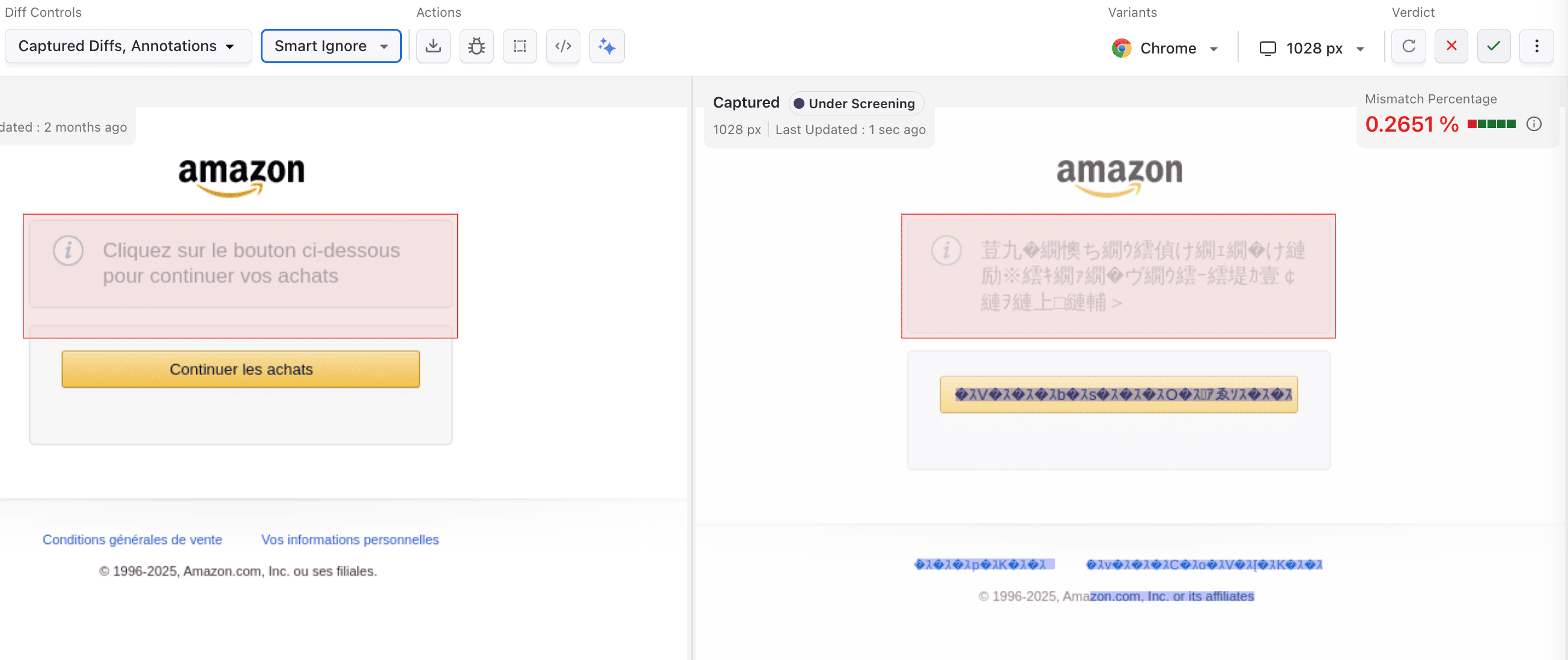The image size is (1568, 660).
Task: Click the AI sparkle icon
Action: pos(606,46)
